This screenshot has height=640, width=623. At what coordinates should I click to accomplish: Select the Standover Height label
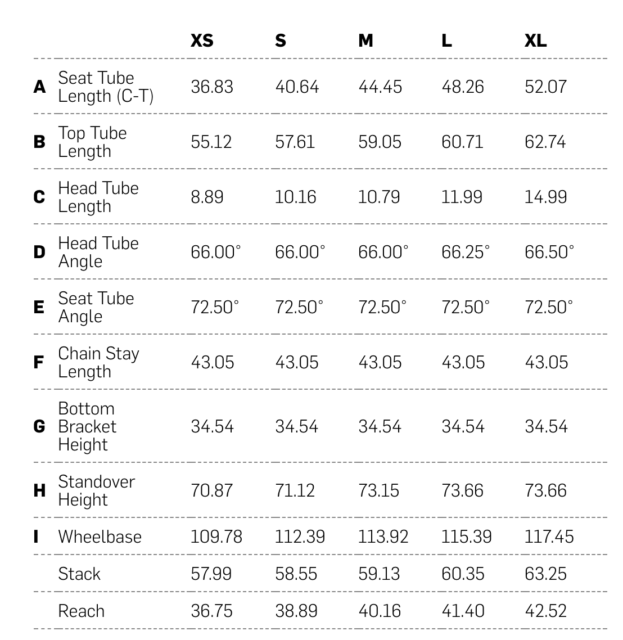[x=96, y=490]
